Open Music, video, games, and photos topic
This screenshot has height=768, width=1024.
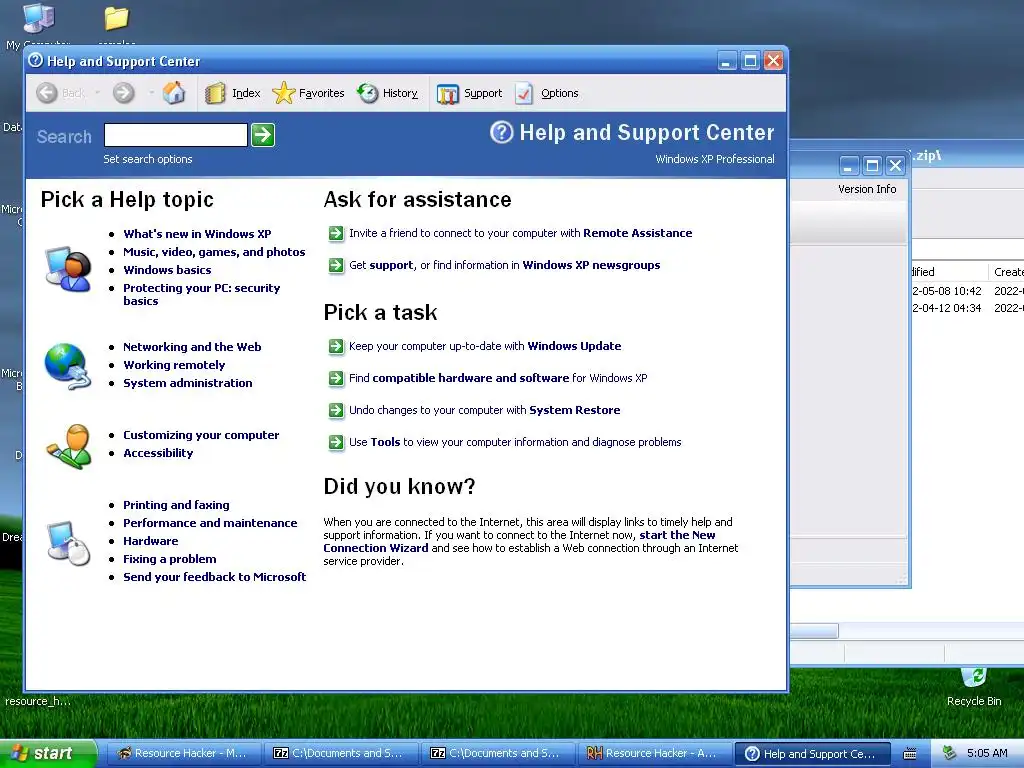(214, 252)
